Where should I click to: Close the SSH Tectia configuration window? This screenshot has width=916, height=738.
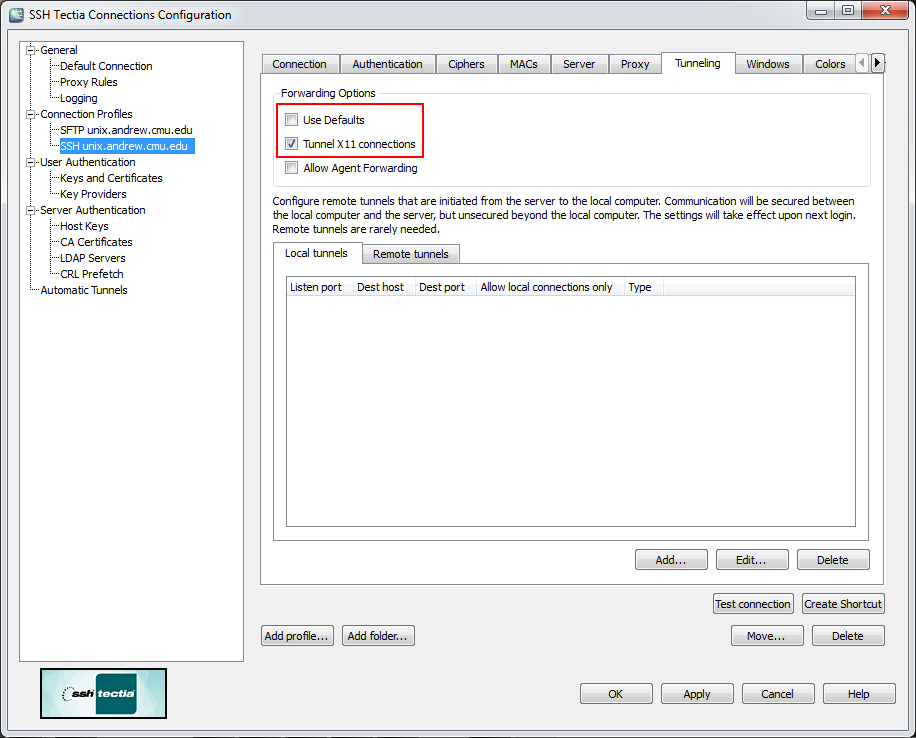coord(885,11)
